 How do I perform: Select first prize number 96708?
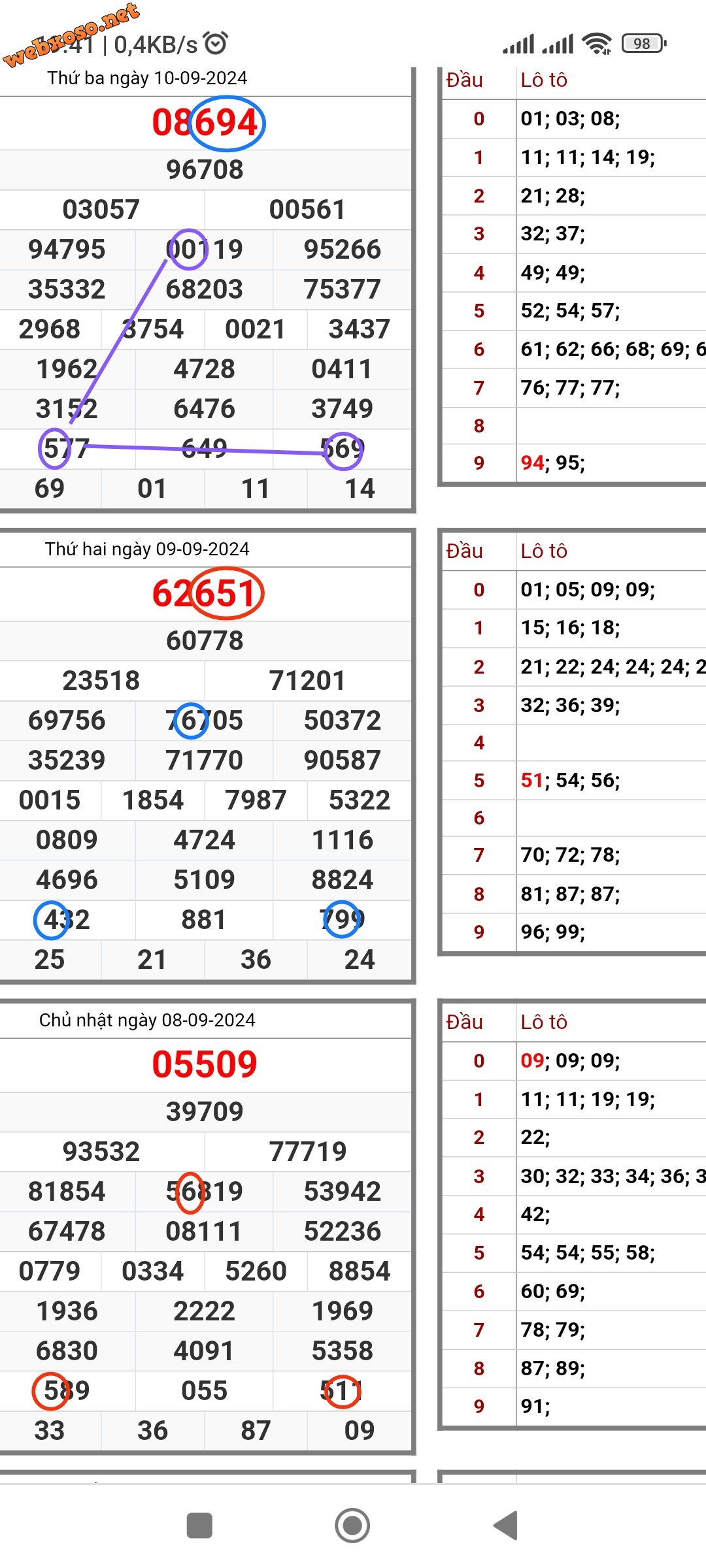pos(205,170)
